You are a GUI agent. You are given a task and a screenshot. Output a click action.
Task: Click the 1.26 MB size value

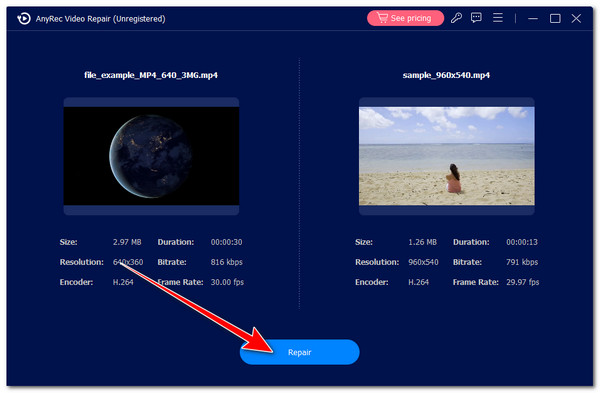[x=422, y=242]
